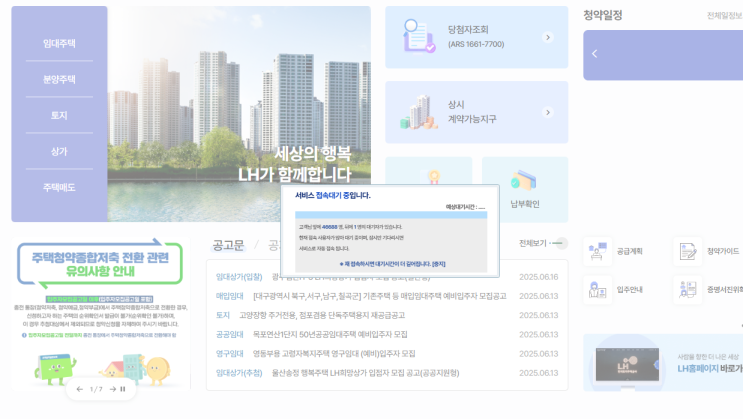Expand 당첨자조회 chevron arrow

[548, 37]
